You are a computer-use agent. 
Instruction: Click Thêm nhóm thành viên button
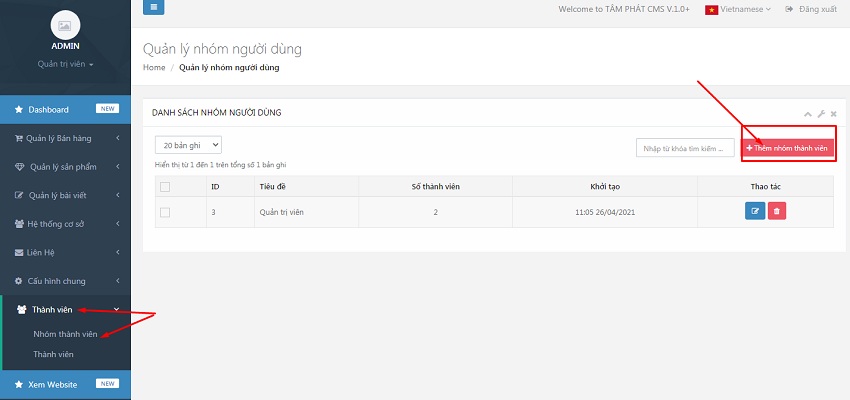[x=787, y=148]
